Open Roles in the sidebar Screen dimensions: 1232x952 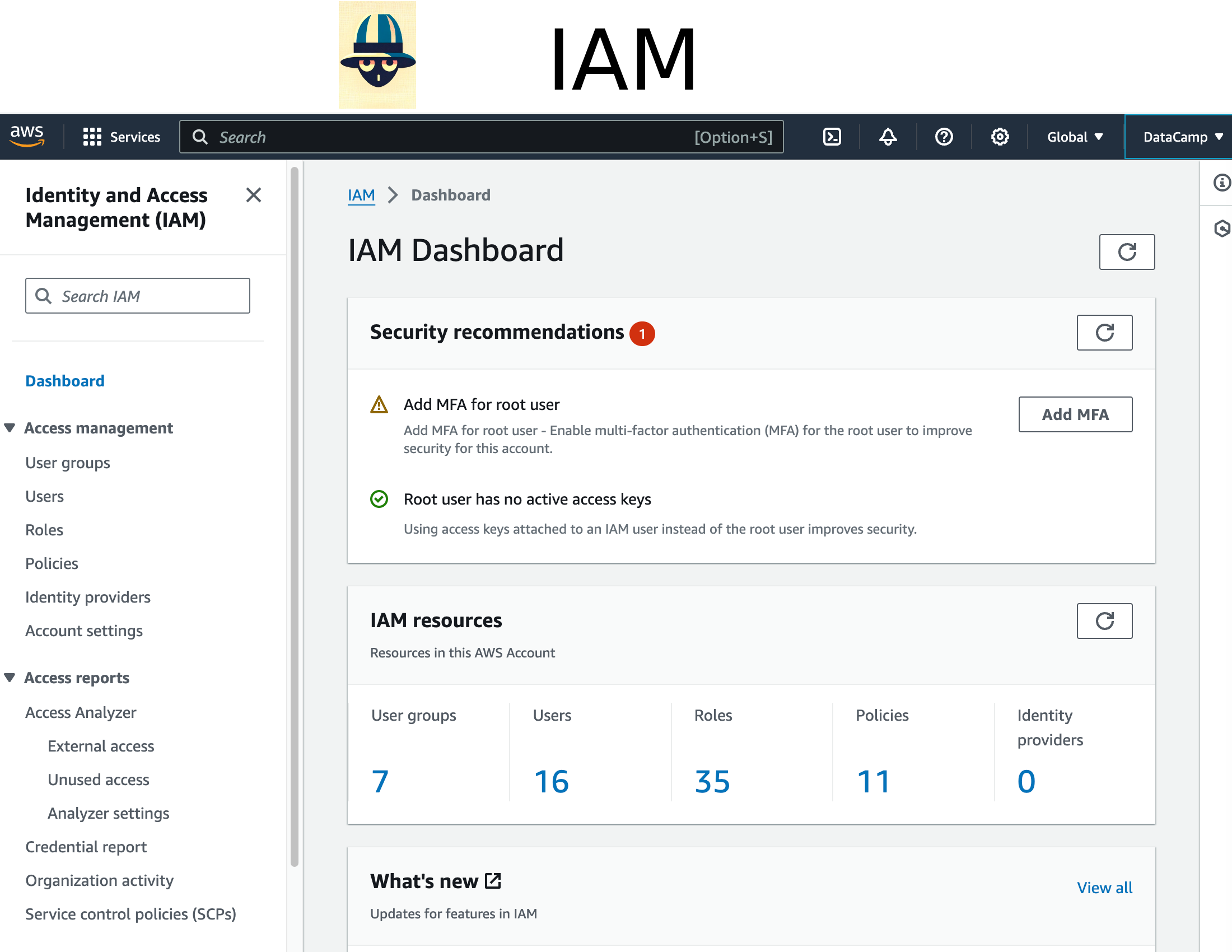[44, 530]
